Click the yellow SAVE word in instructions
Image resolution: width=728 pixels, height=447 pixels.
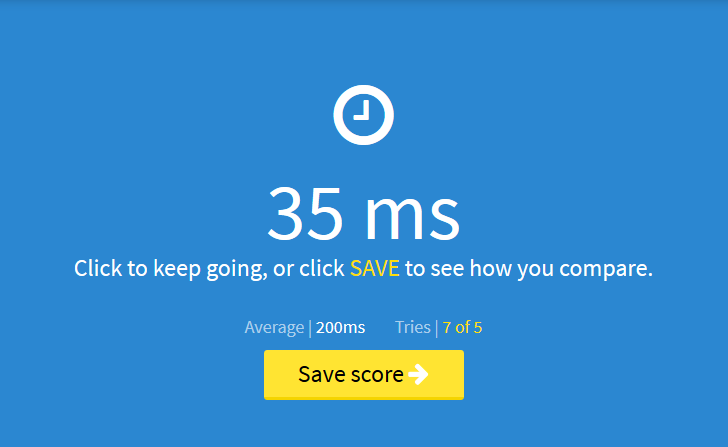pos(375,268)
